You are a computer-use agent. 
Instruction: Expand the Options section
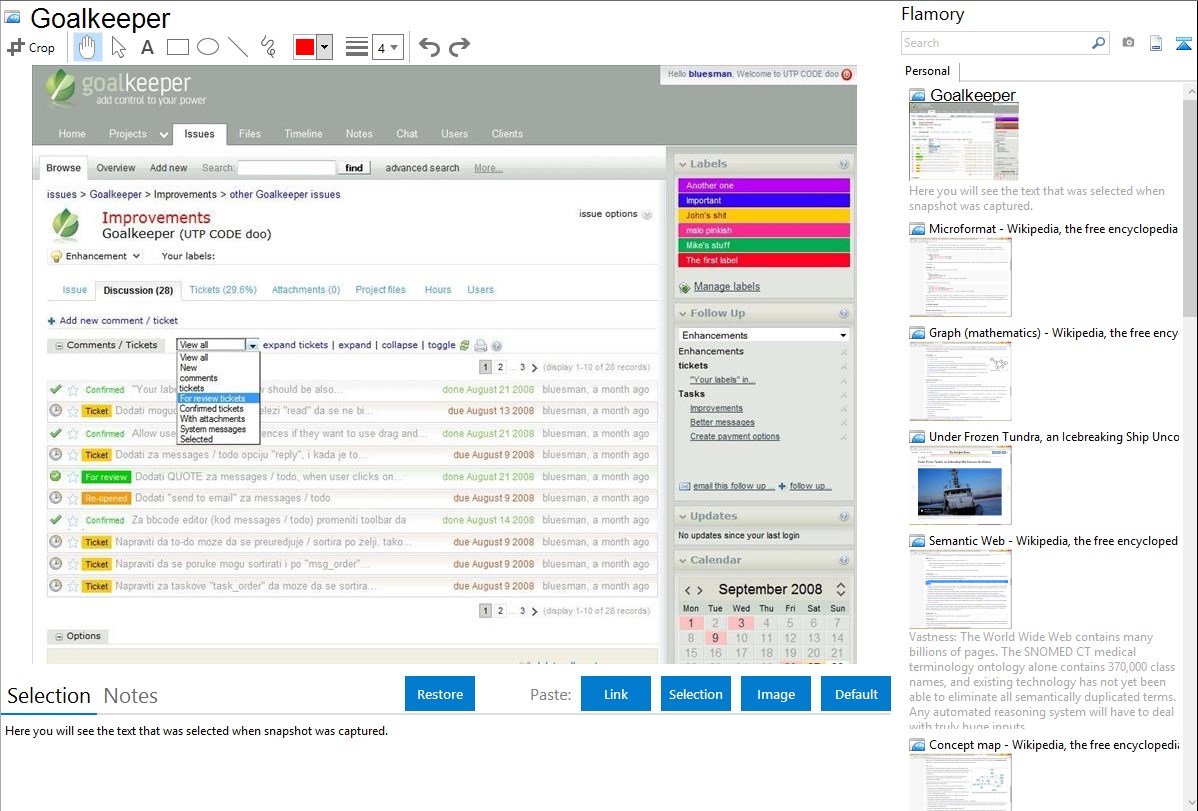click(x=59, y=637)
